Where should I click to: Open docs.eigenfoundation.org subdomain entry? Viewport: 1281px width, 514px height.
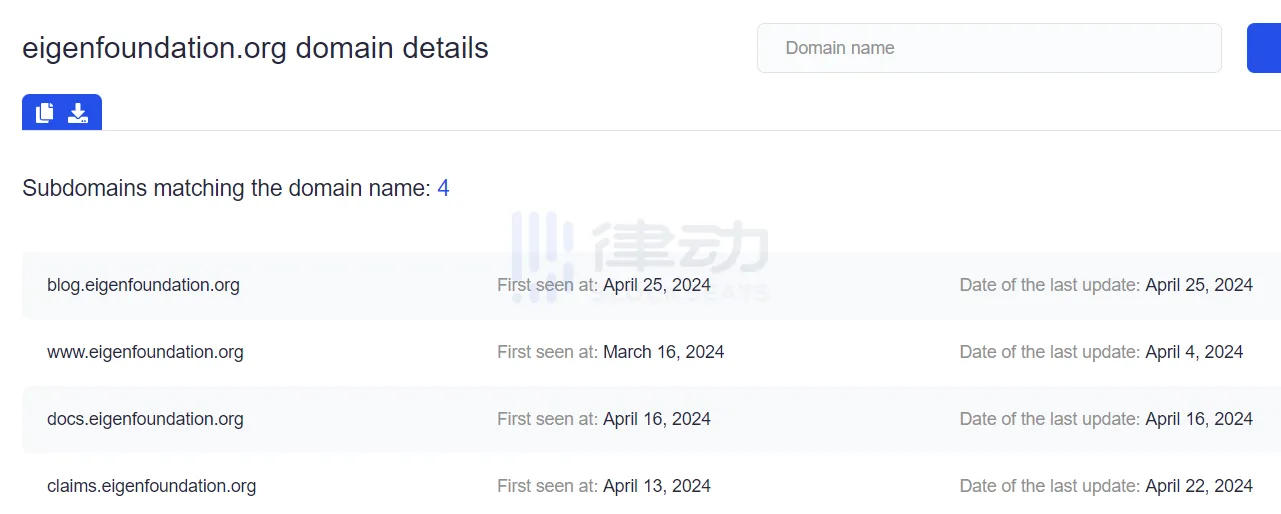pos(145,419)
